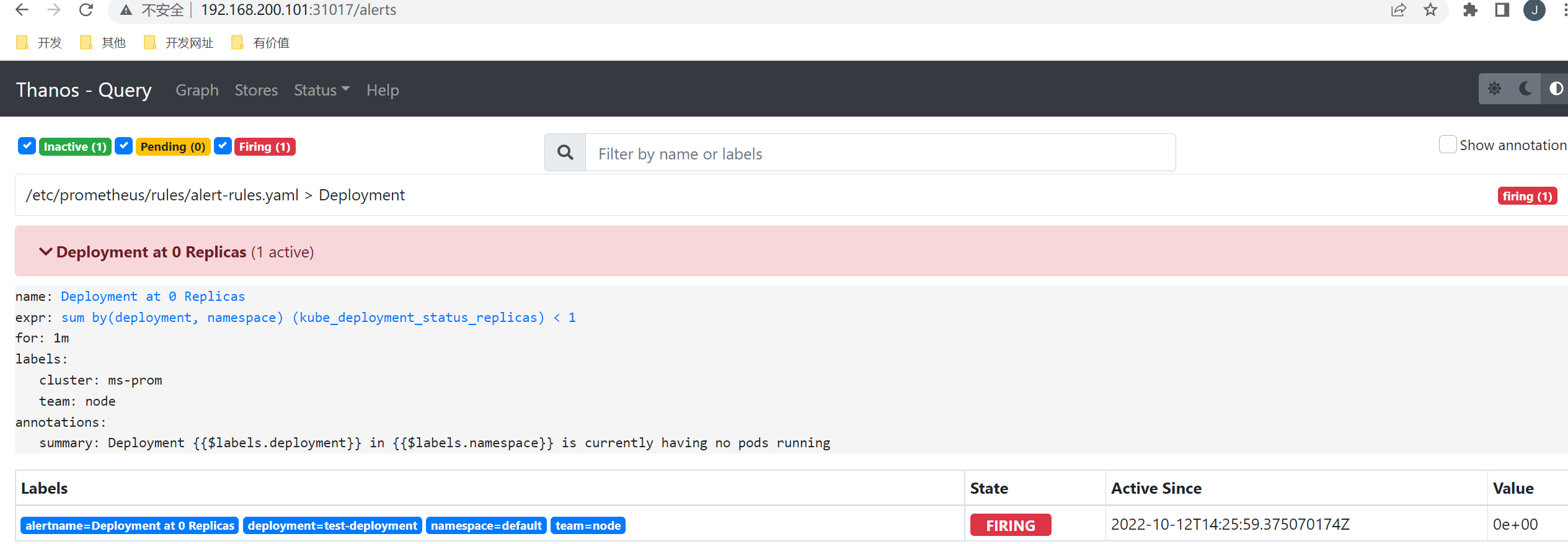Open the Stores page

(256, 90)
